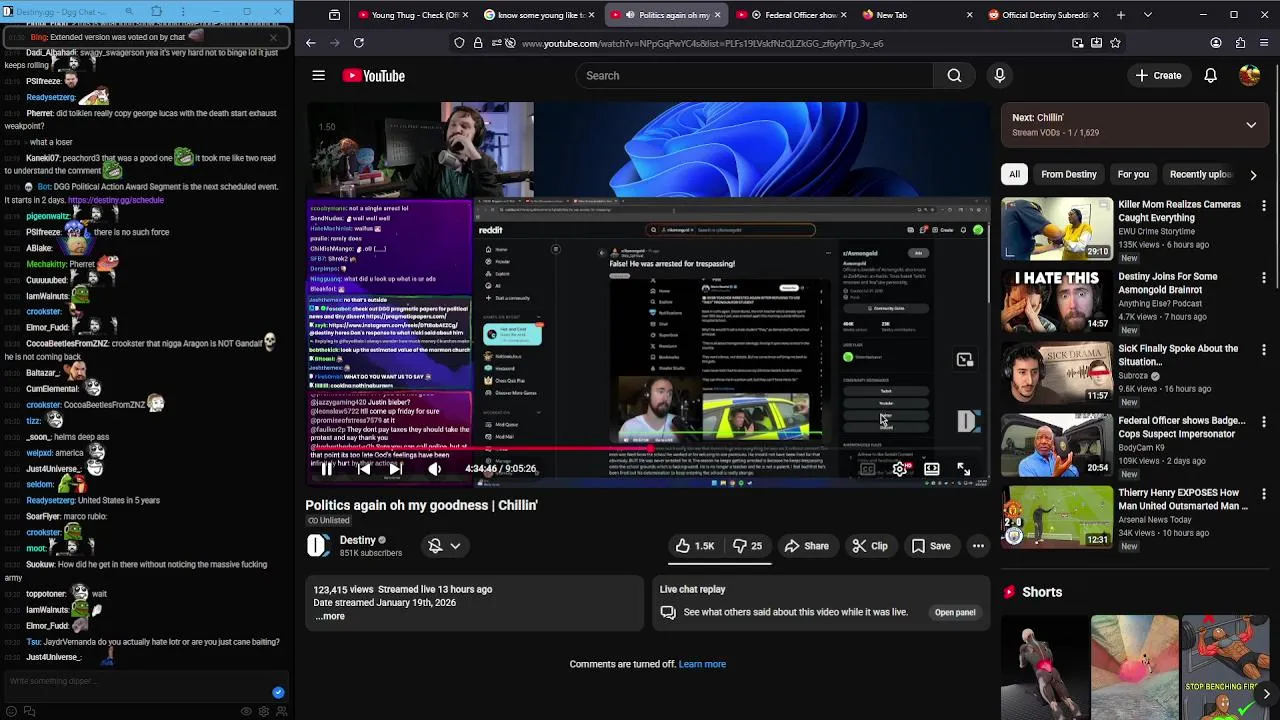Show next filter chips arrow
The width and height of the screenshot is (1280, 720).
(x=1253, y=175)
